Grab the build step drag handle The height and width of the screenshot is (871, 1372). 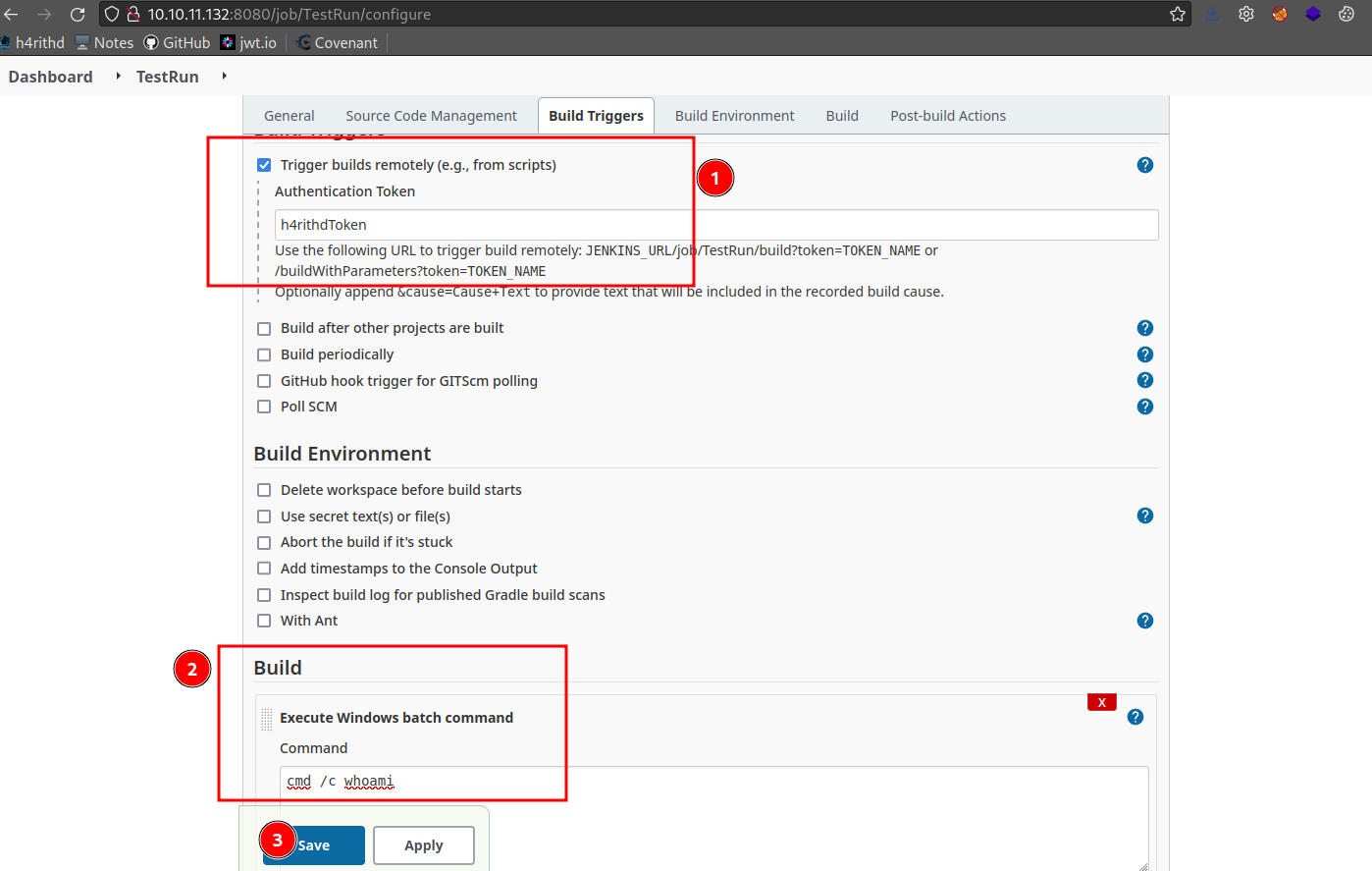267,719
